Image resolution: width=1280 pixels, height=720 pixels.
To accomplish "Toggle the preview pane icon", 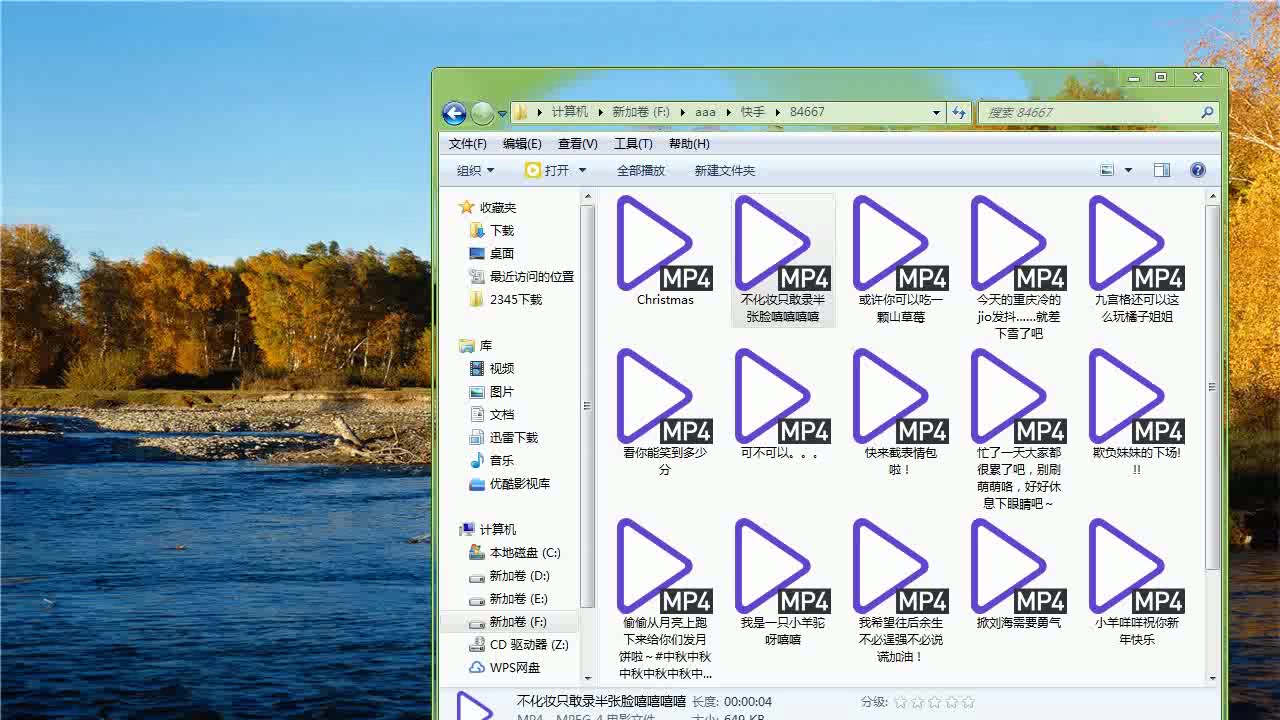I will [1162, 170].
